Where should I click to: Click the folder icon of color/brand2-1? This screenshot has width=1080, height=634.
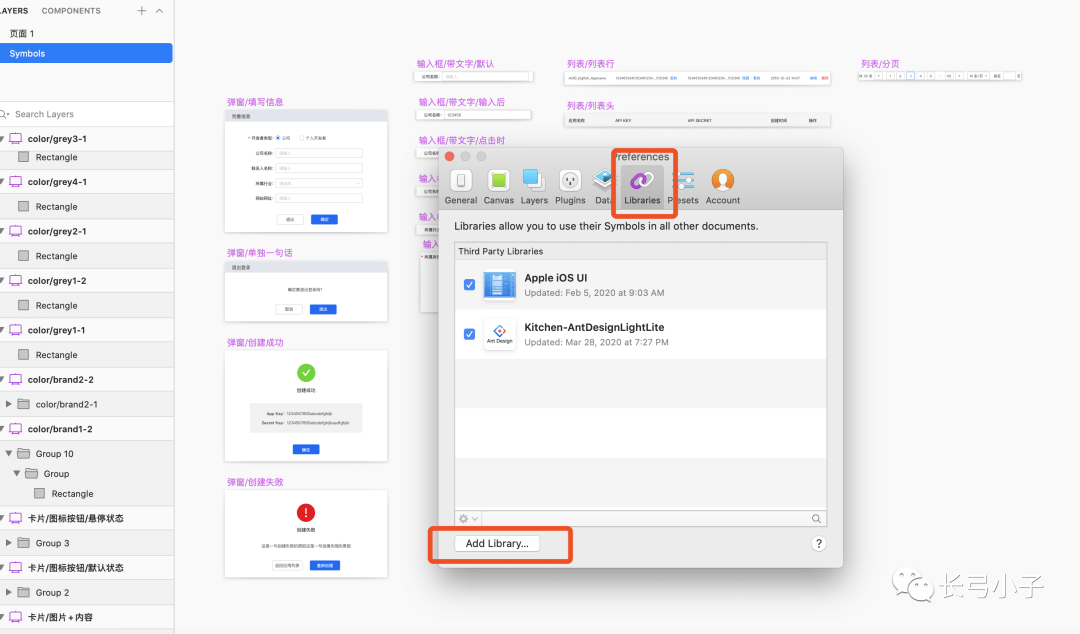(23, 404)
